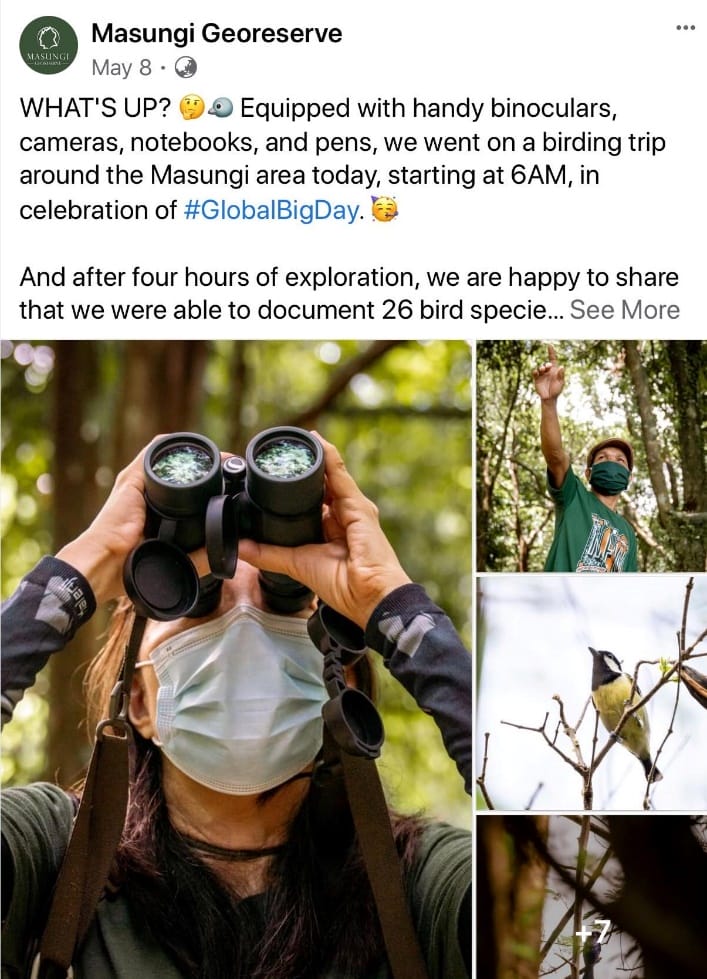Click the party face emoji
The image size is (707, 979).
tap(384, 209)
